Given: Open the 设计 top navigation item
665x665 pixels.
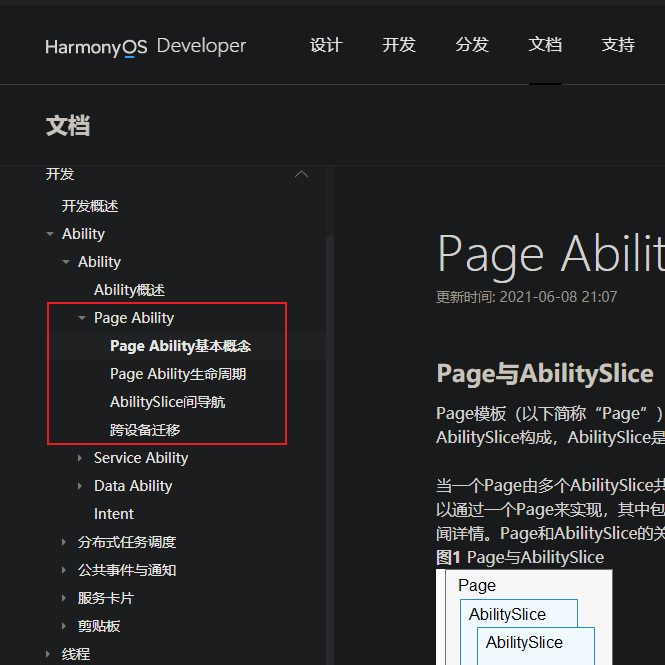Looking at the screenshot, I should 326,45.
